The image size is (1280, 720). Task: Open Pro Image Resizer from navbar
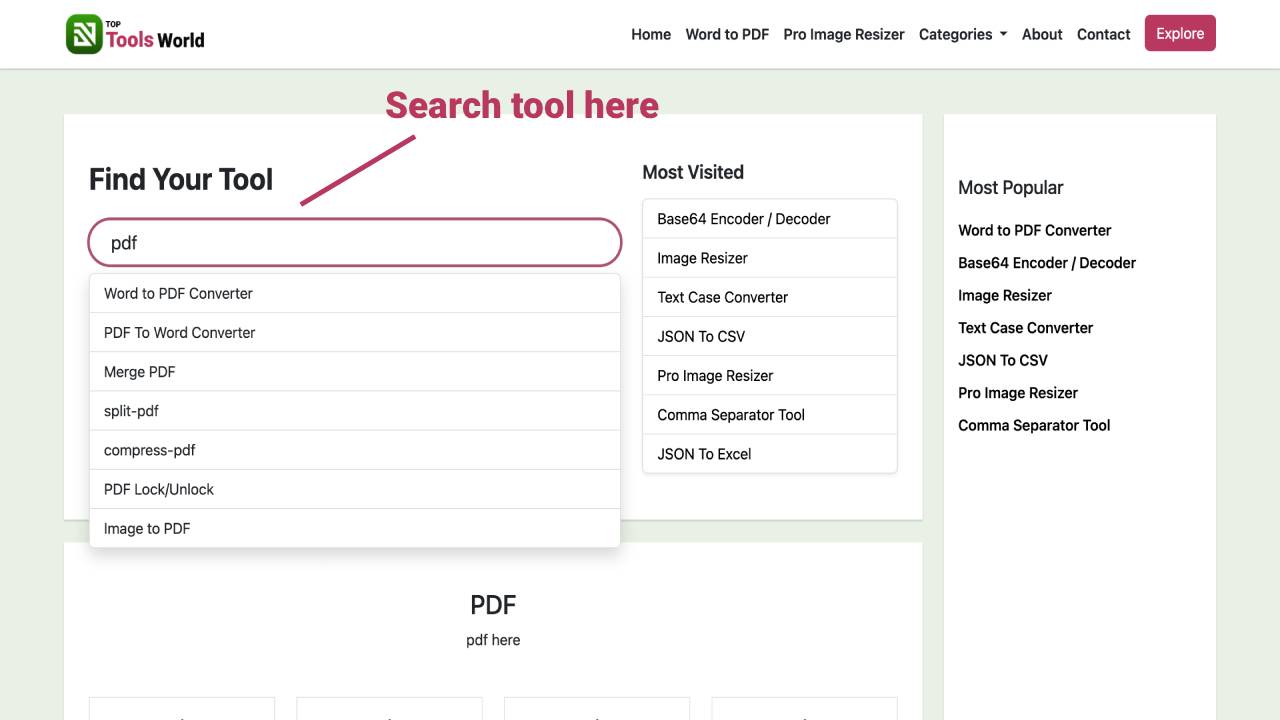tap(844, 34)
